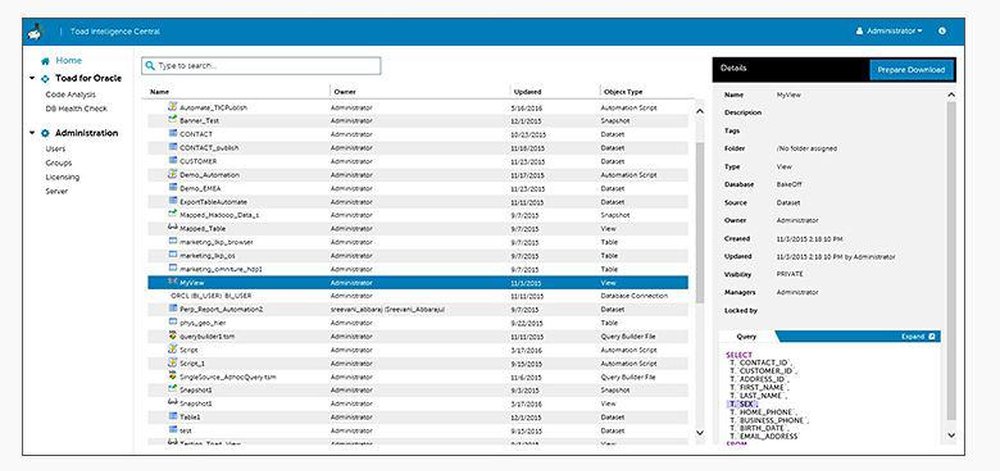
Task: Collapse the Administration section
Action: point(33,133)
